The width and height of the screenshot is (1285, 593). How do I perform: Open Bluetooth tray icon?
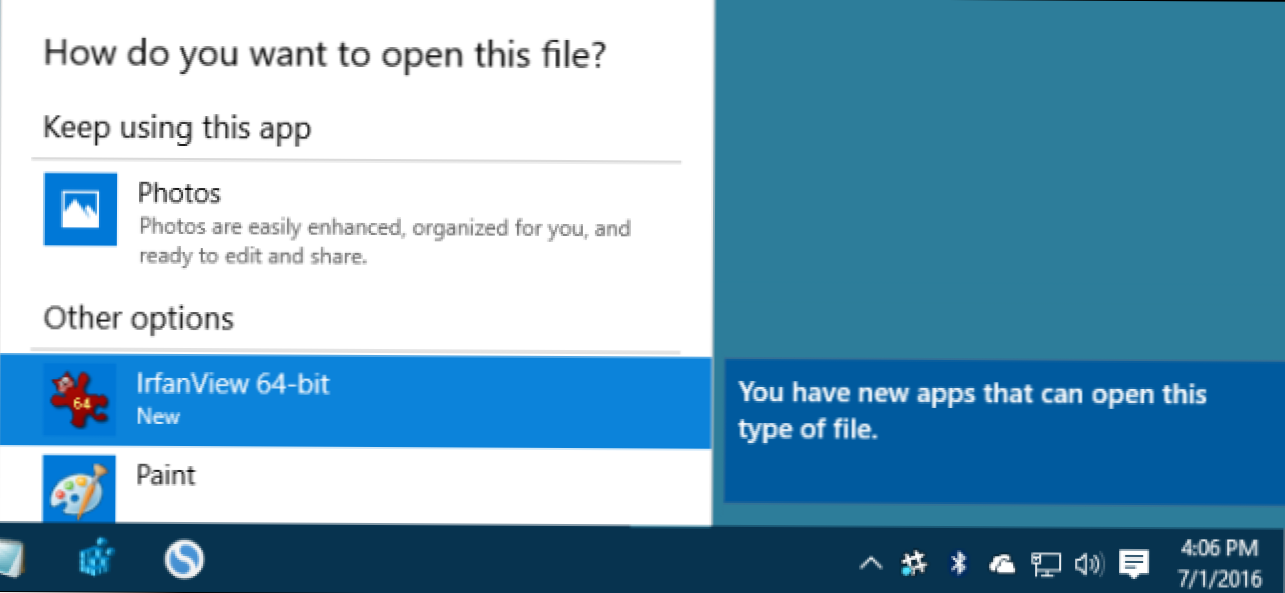958,564
